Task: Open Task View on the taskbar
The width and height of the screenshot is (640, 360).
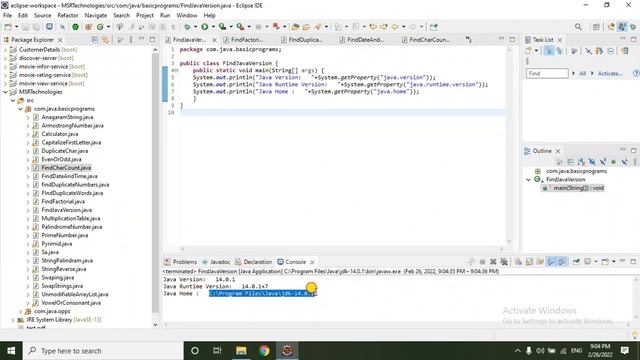Action: [217, 351]
